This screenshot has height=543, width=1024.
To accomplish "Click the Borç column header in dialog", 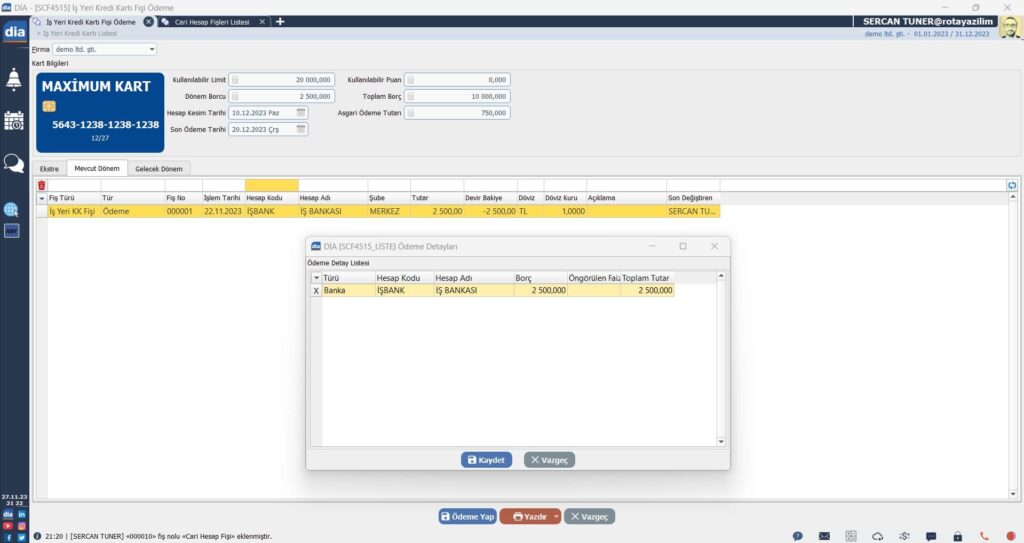I will pyautogui.click(x=540, y=278).
